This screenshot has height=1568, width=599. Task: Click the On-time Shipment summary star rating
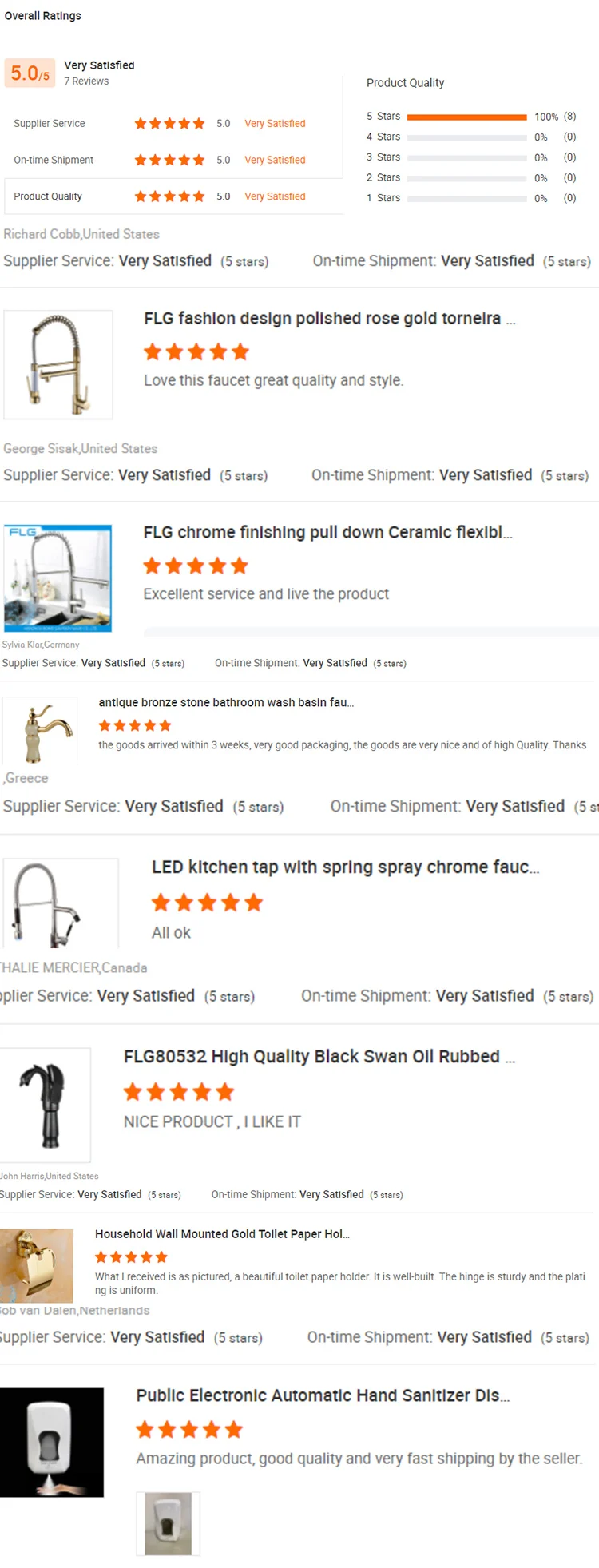point(169,160)
